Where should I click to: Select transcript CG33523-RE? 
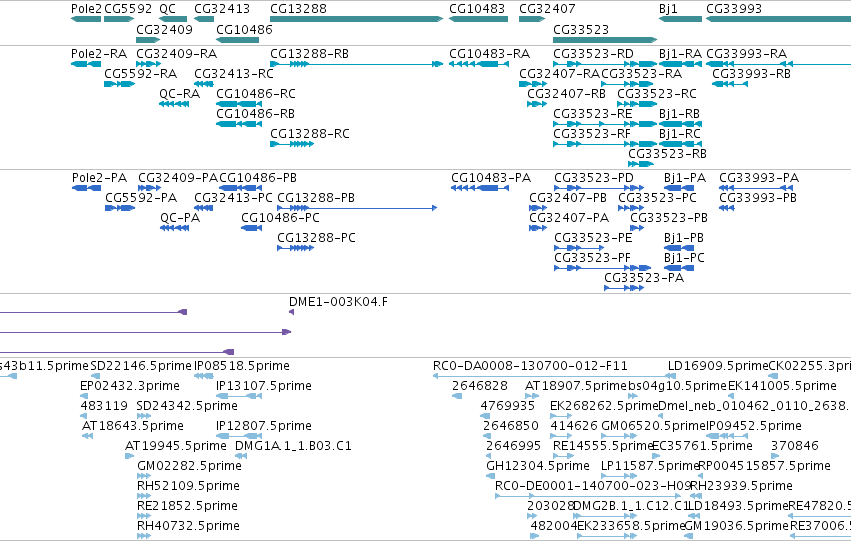tap(605, 124)
